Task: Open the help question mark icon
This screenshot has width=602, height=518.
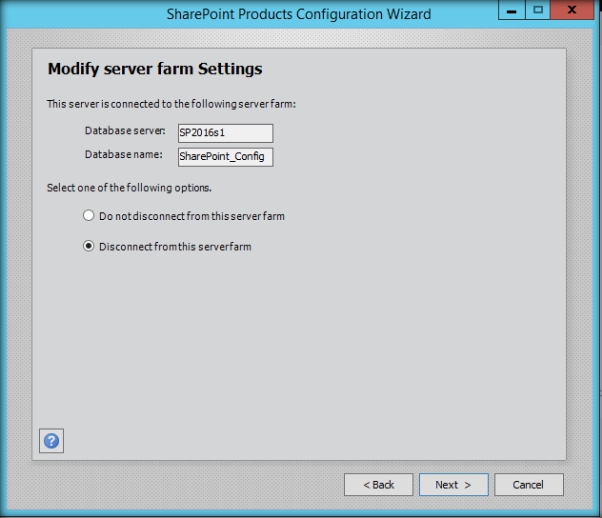Action: pyautogui.click(x=51, y=440)
